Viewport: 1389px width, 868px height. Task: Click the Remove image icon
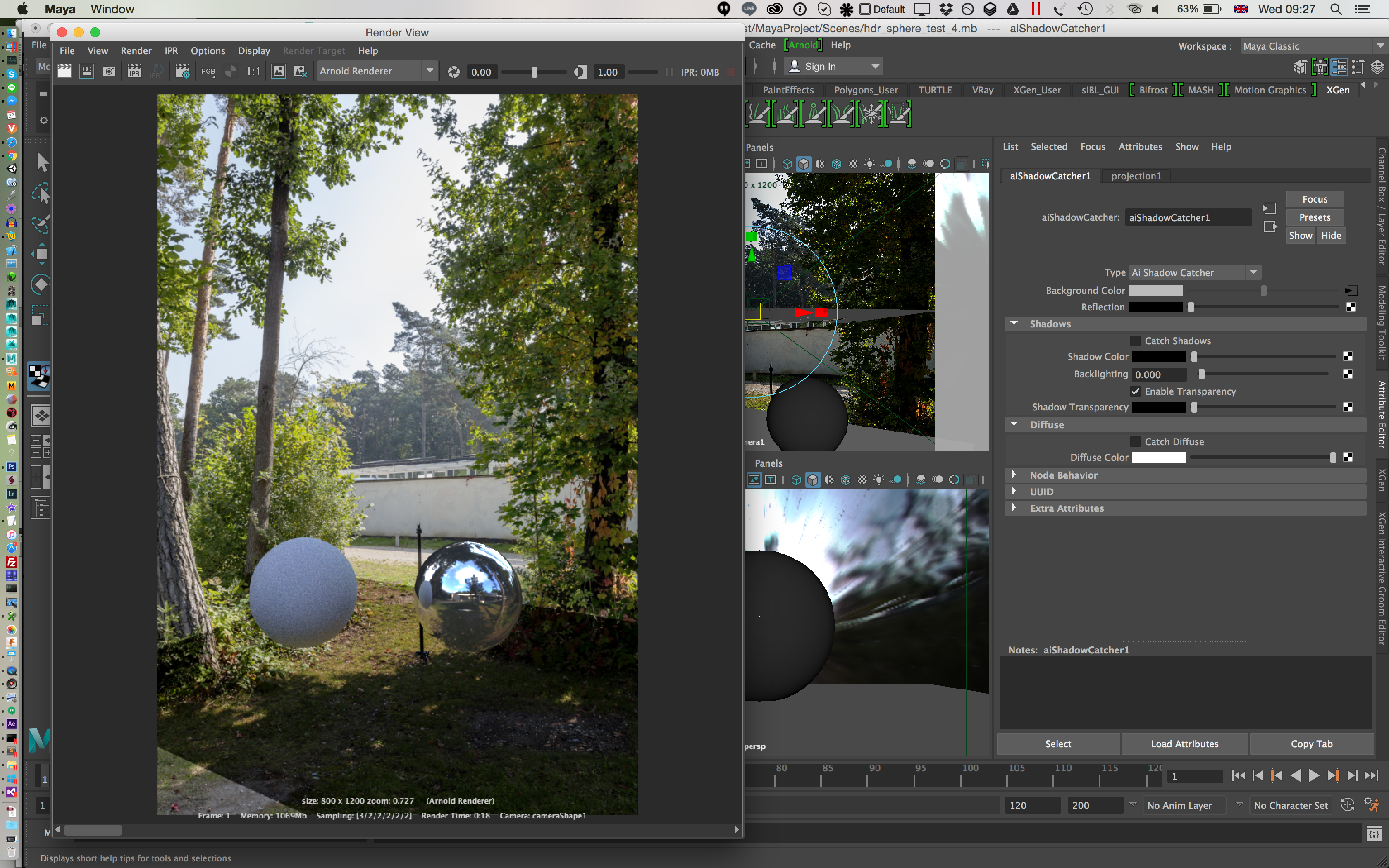click(x=300, y=71)
